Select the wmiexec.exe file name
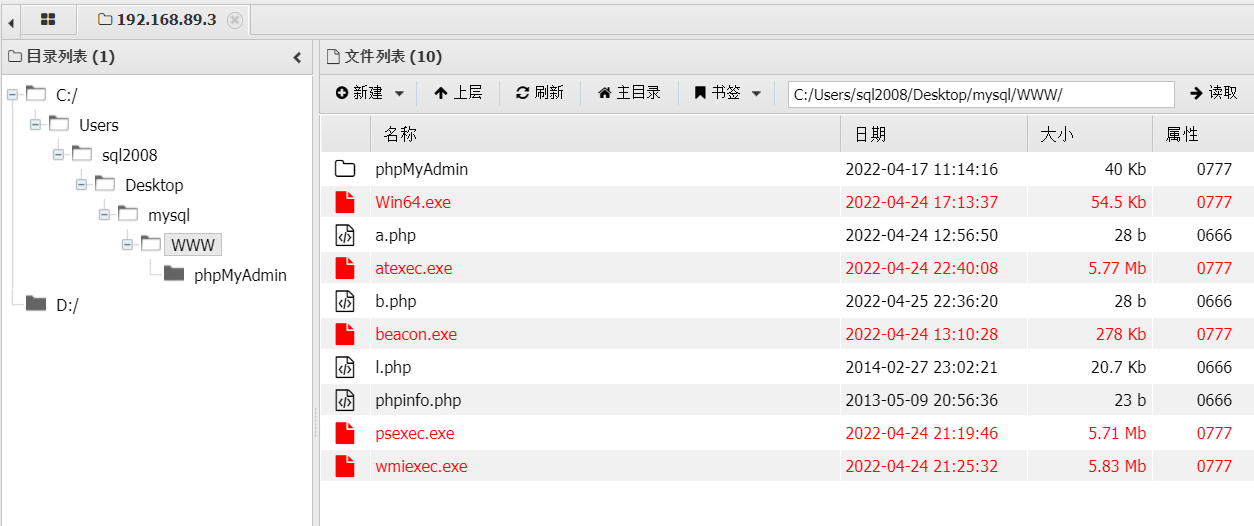 pyautogui.click(x=421, y=466)
